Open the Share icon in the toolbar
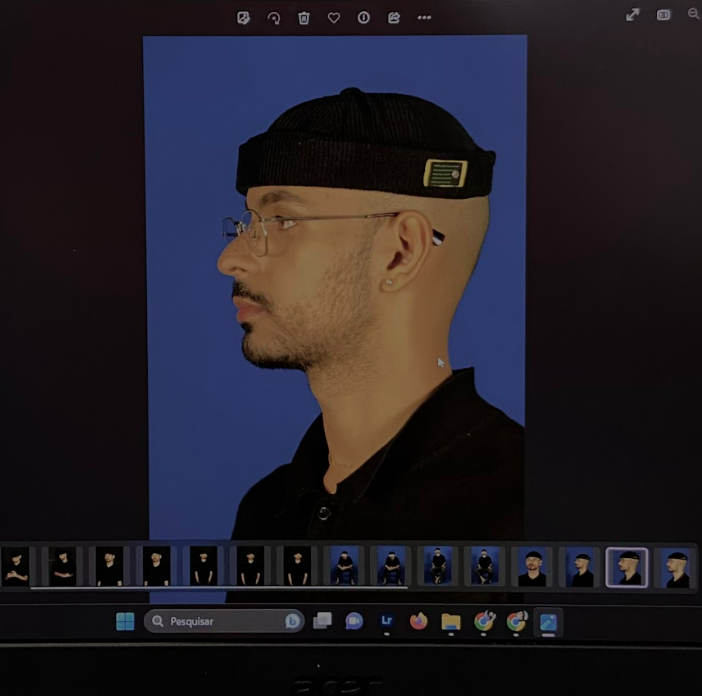The height and width of the screenshot is (696, 702). (394, 17)
